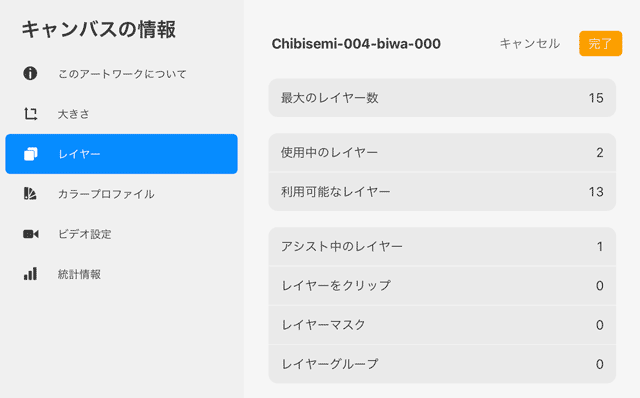
Task: Cancel with the キャンセル button
Action: [529, 43]
